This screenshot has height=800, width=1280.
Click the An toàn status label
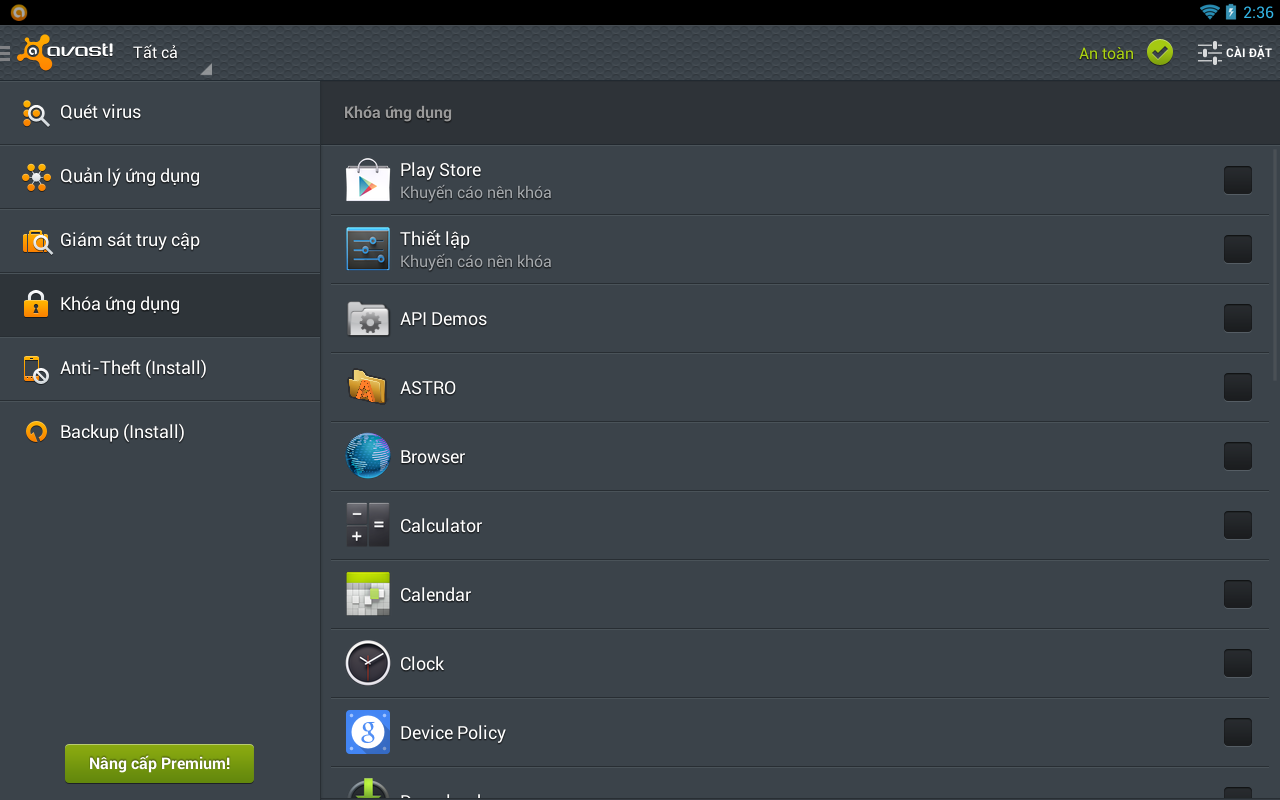tap(1106, 54)
